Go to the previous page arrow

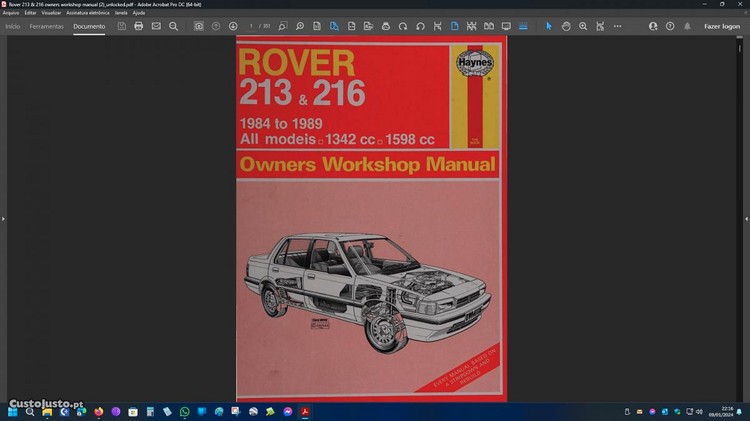tap(216, 26)
